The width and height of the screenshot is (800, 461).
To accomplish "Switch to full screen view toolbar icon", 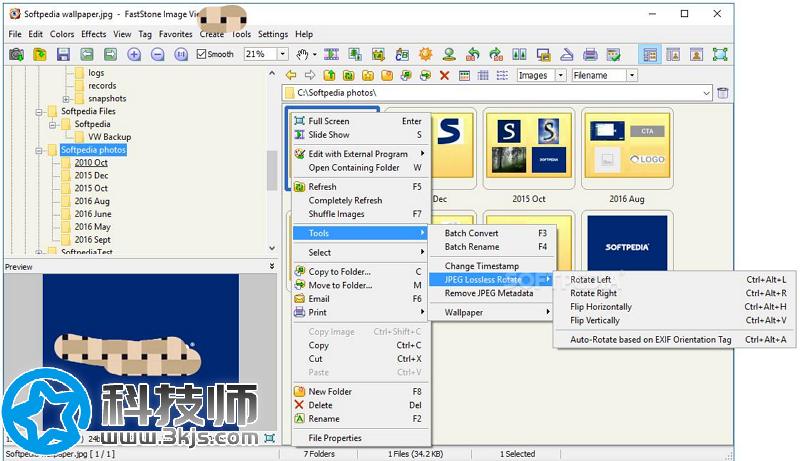I will pos(720,55).
